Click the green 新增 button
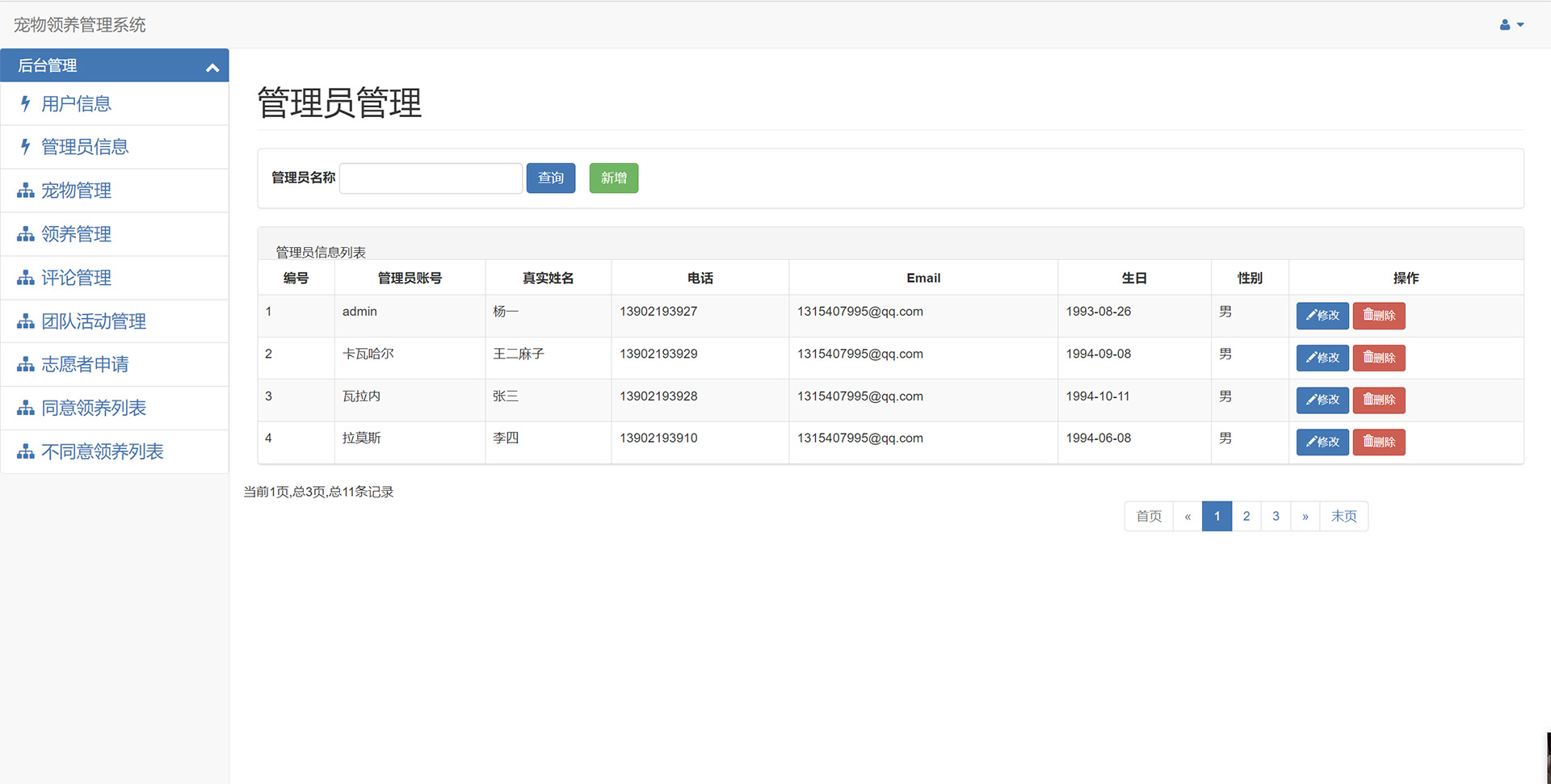 pos(614,178)
